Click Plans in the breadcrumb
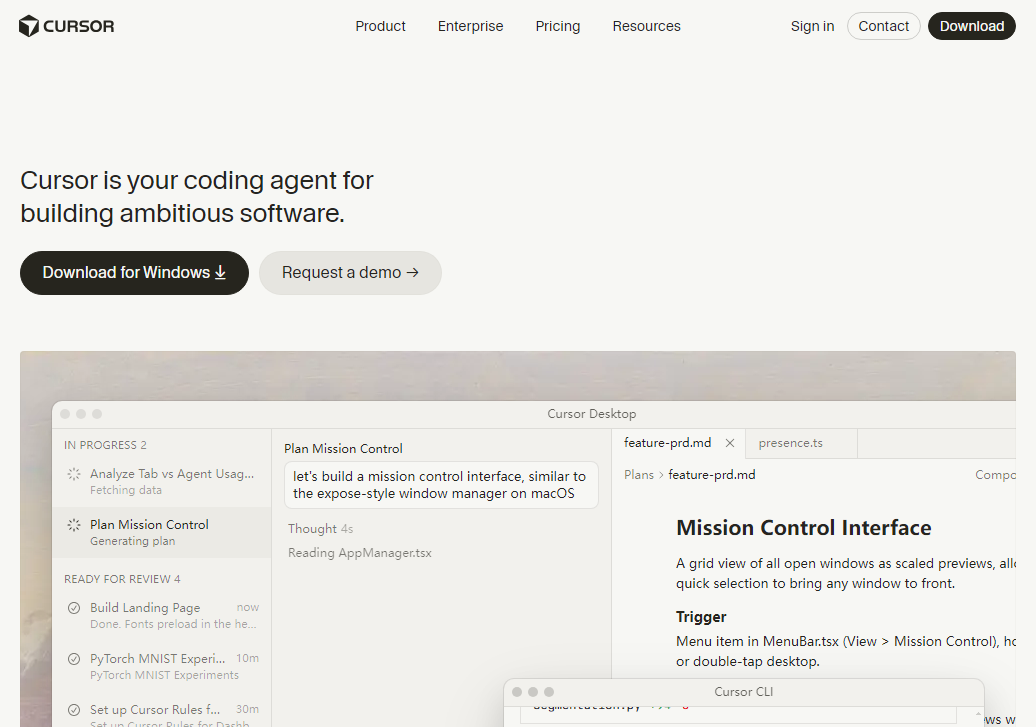 click(x=639, y=475)
